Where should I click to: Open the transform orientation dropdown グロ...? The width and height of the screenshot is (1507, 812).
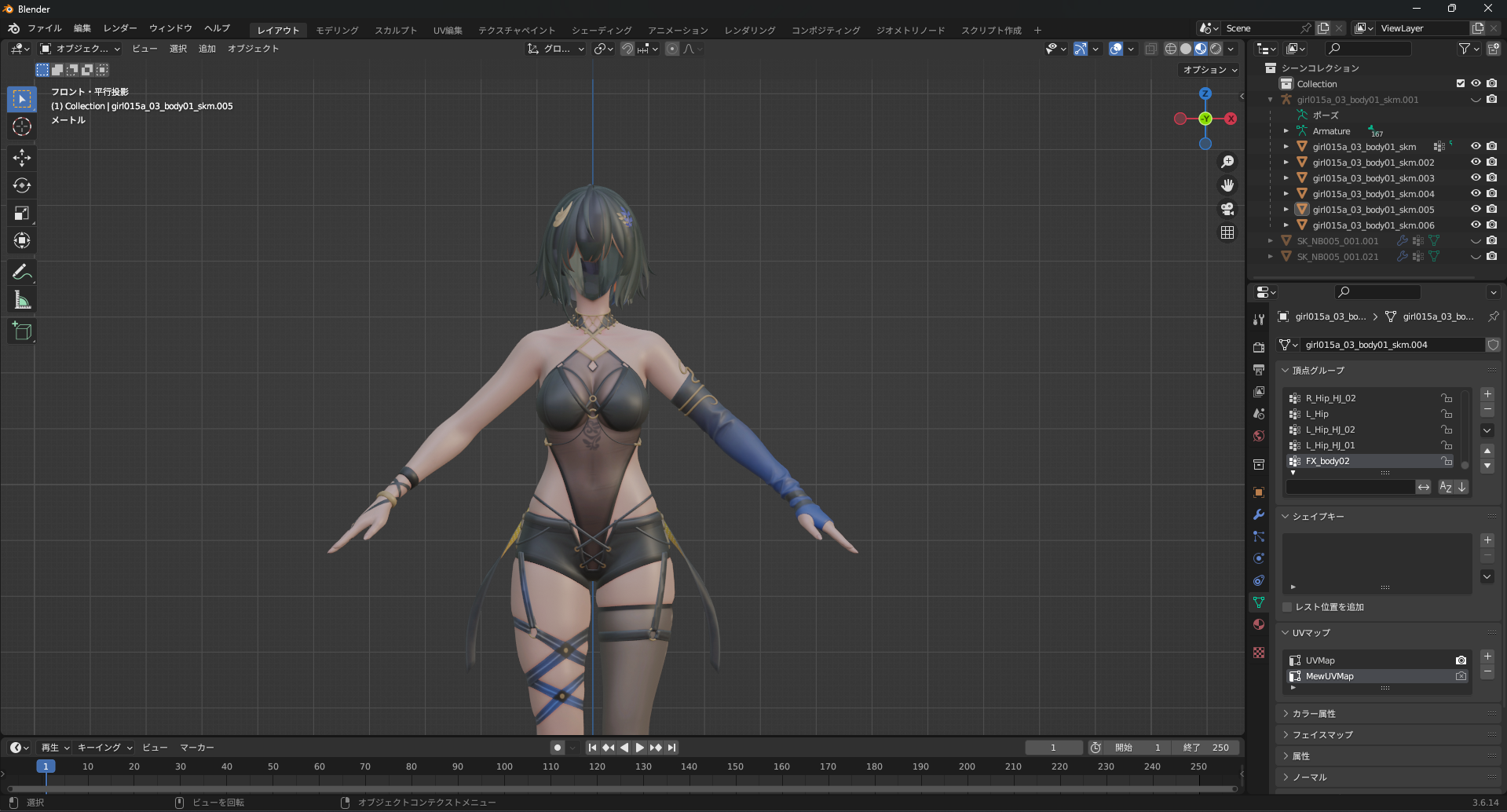556,49
